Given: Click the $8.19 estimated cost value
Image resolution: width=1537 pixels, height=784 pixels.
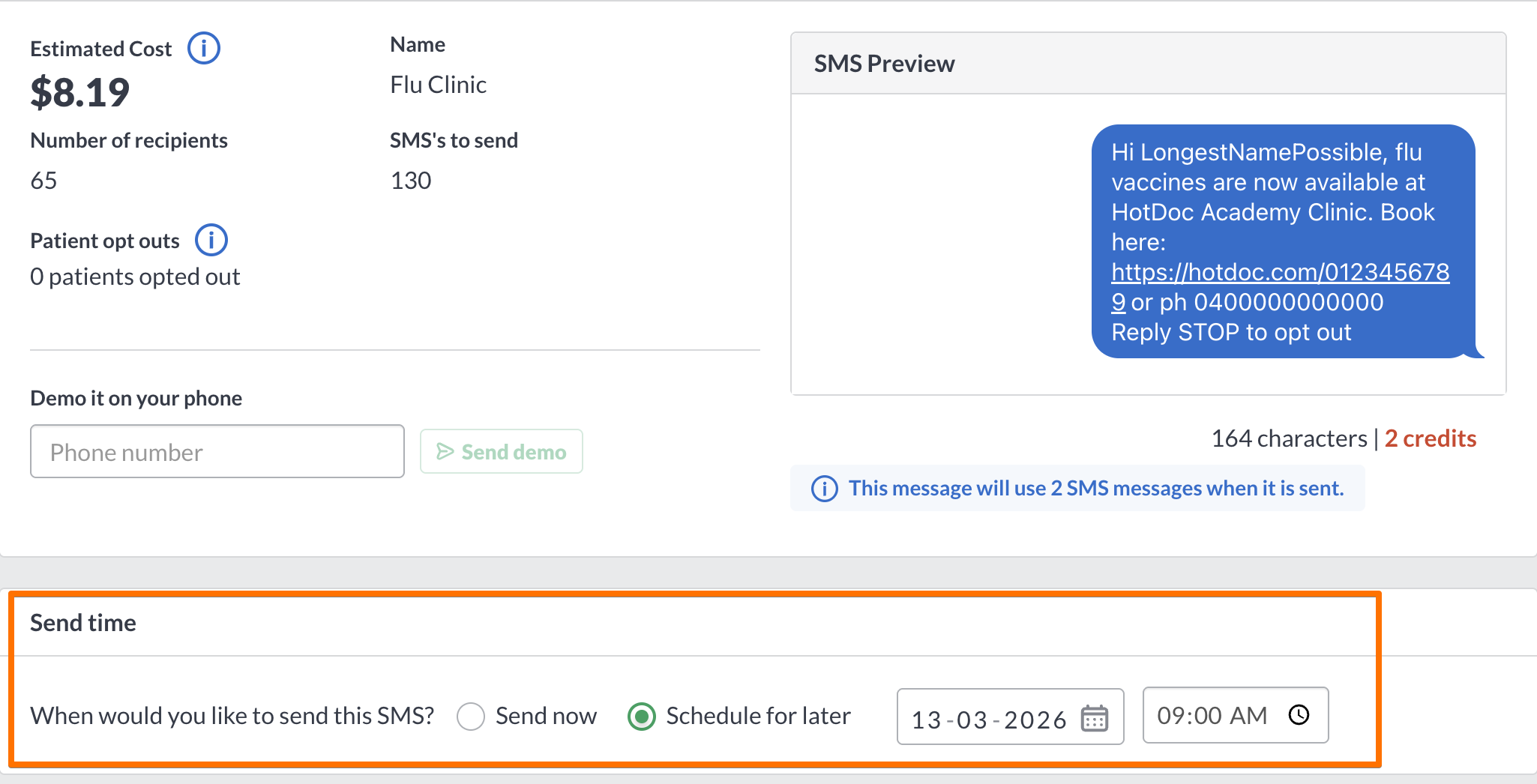Looking at the screenshot, I should (80, 93).
